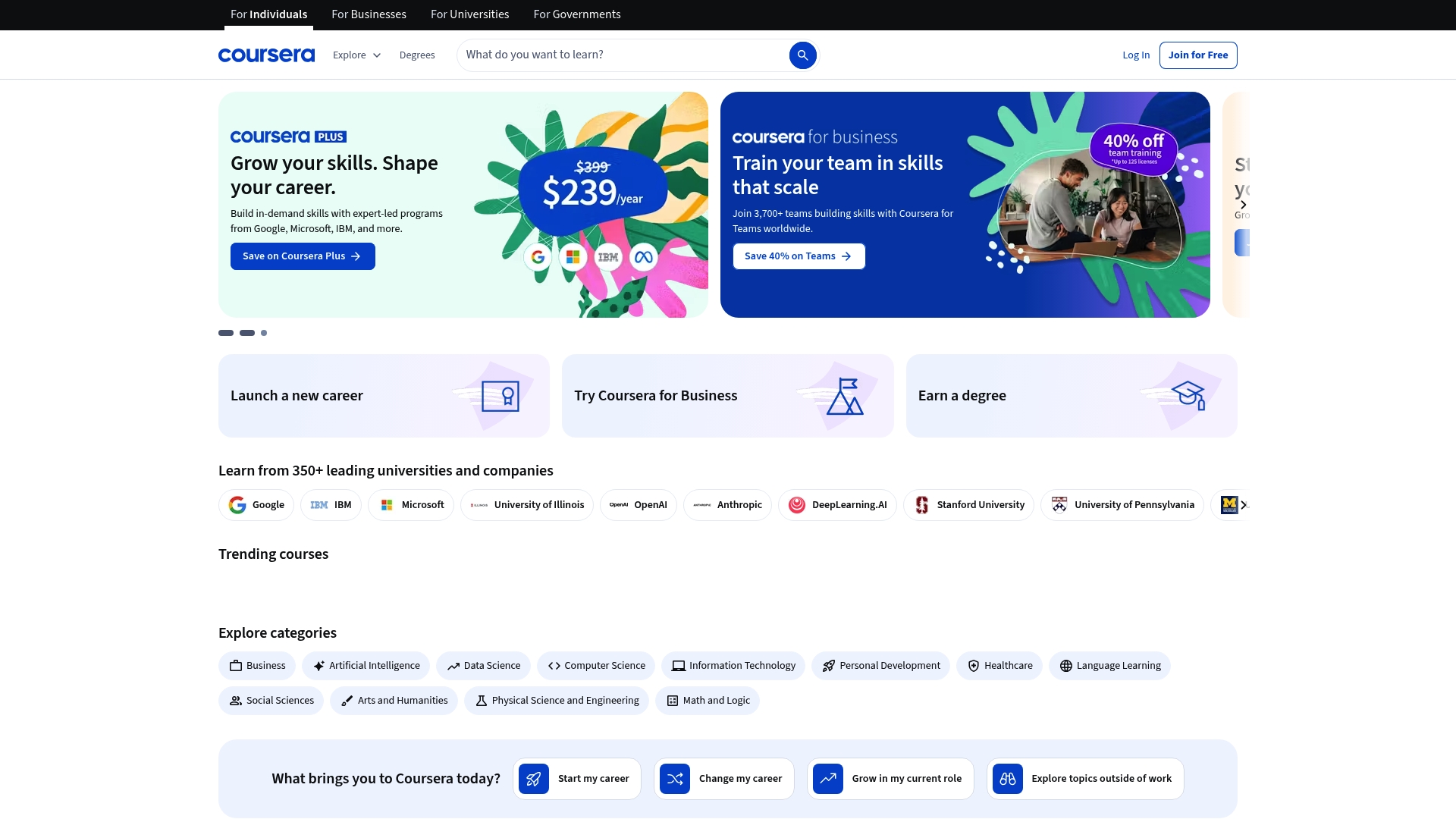Choose the Personal Development category

tap(880, 666)
